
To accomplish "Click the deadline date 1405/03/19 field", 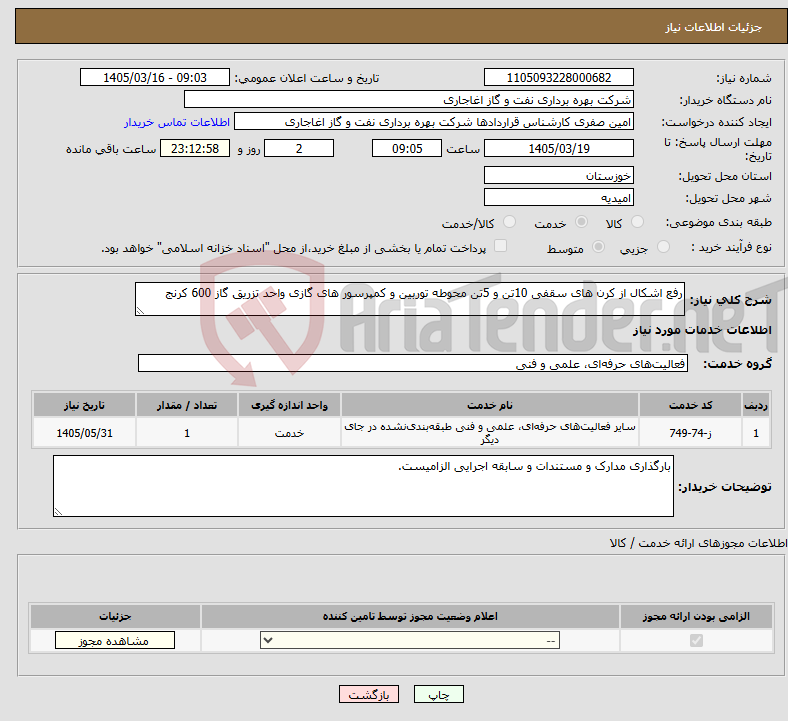I will [x=559, y=148].
